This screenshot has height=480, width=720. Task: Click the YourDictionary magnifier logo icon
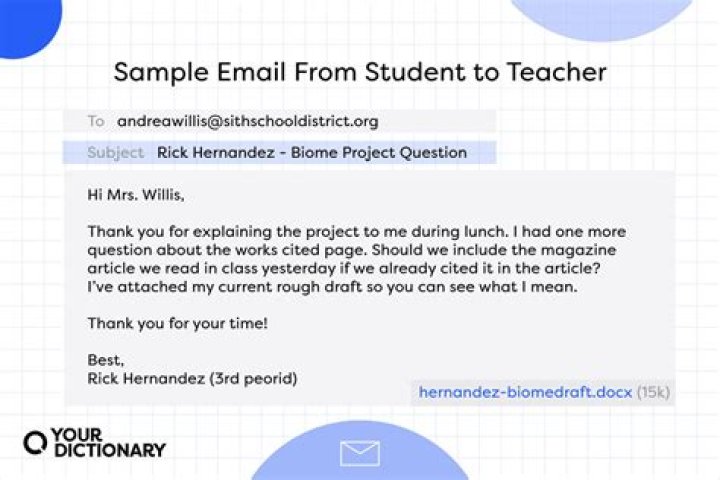(37, 442)
